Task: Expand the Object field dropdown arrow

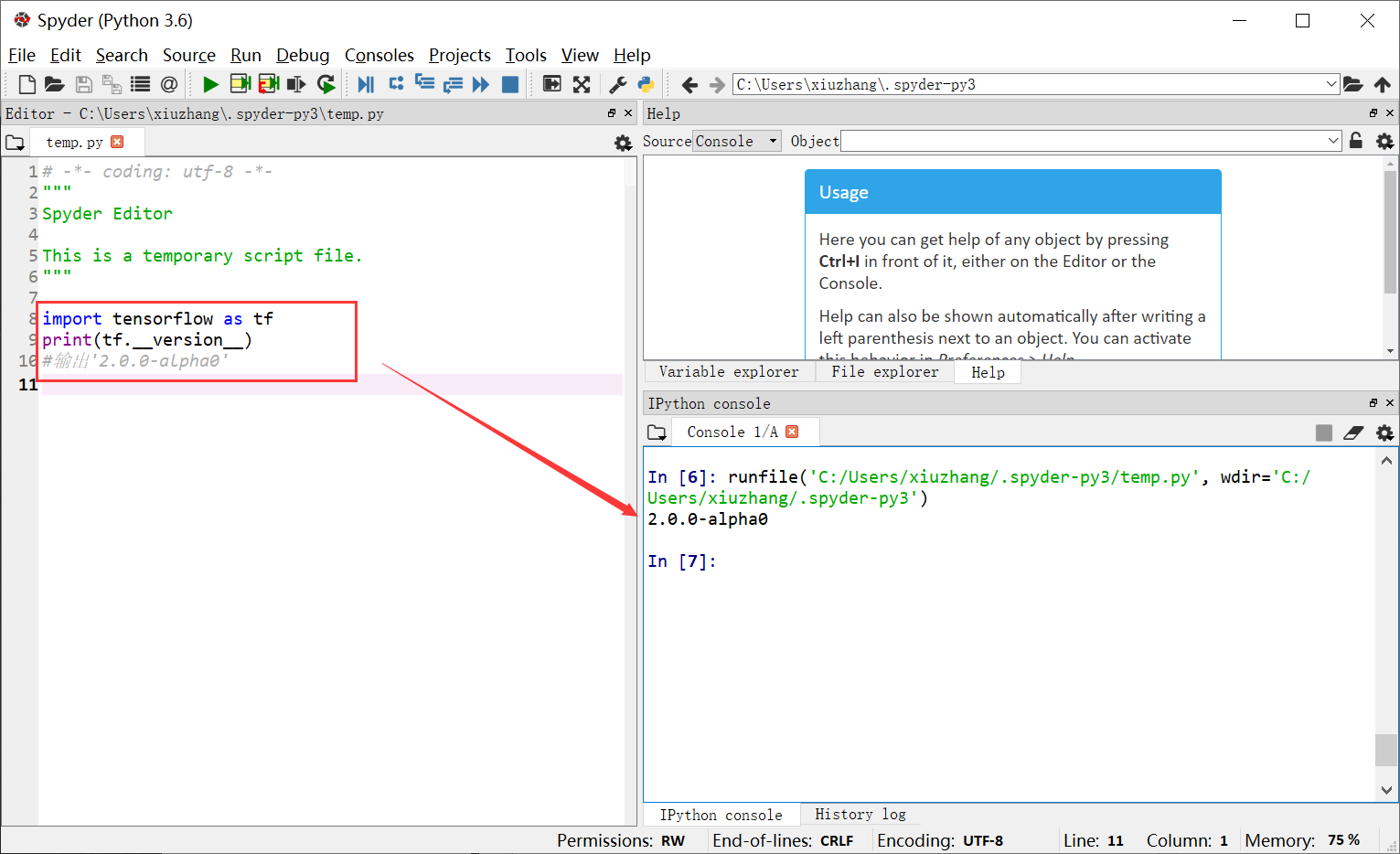Action: click(1333, 141)
